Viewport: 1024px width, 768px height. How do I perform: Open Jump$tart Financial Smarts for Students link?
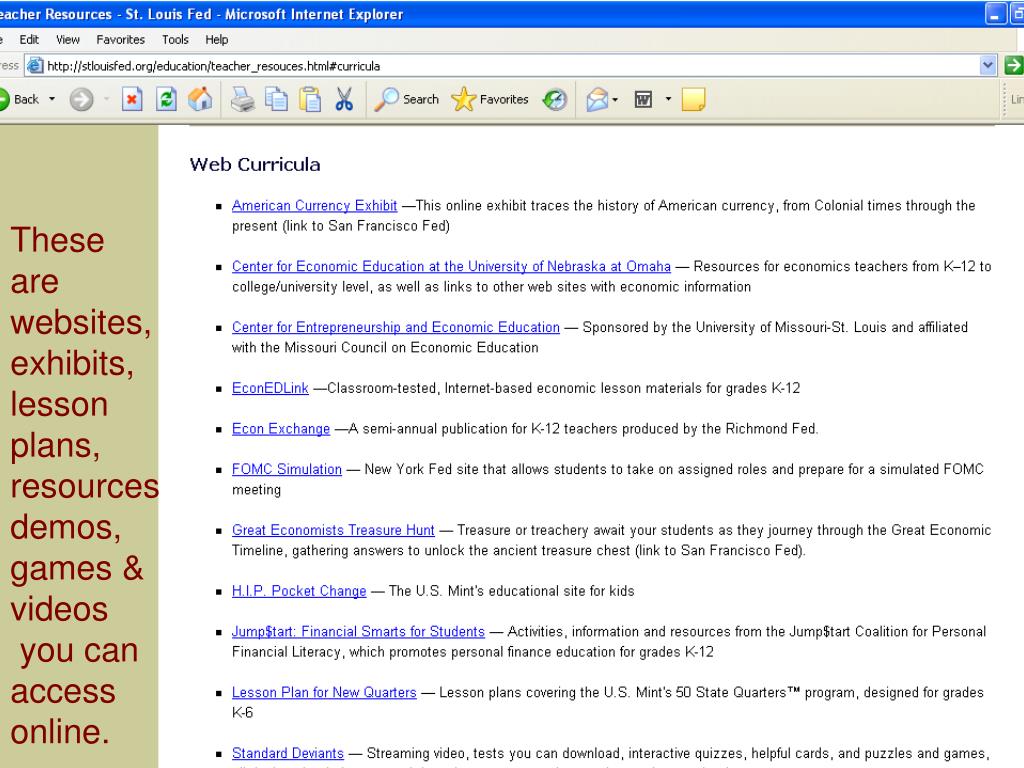tap(359, 632)
